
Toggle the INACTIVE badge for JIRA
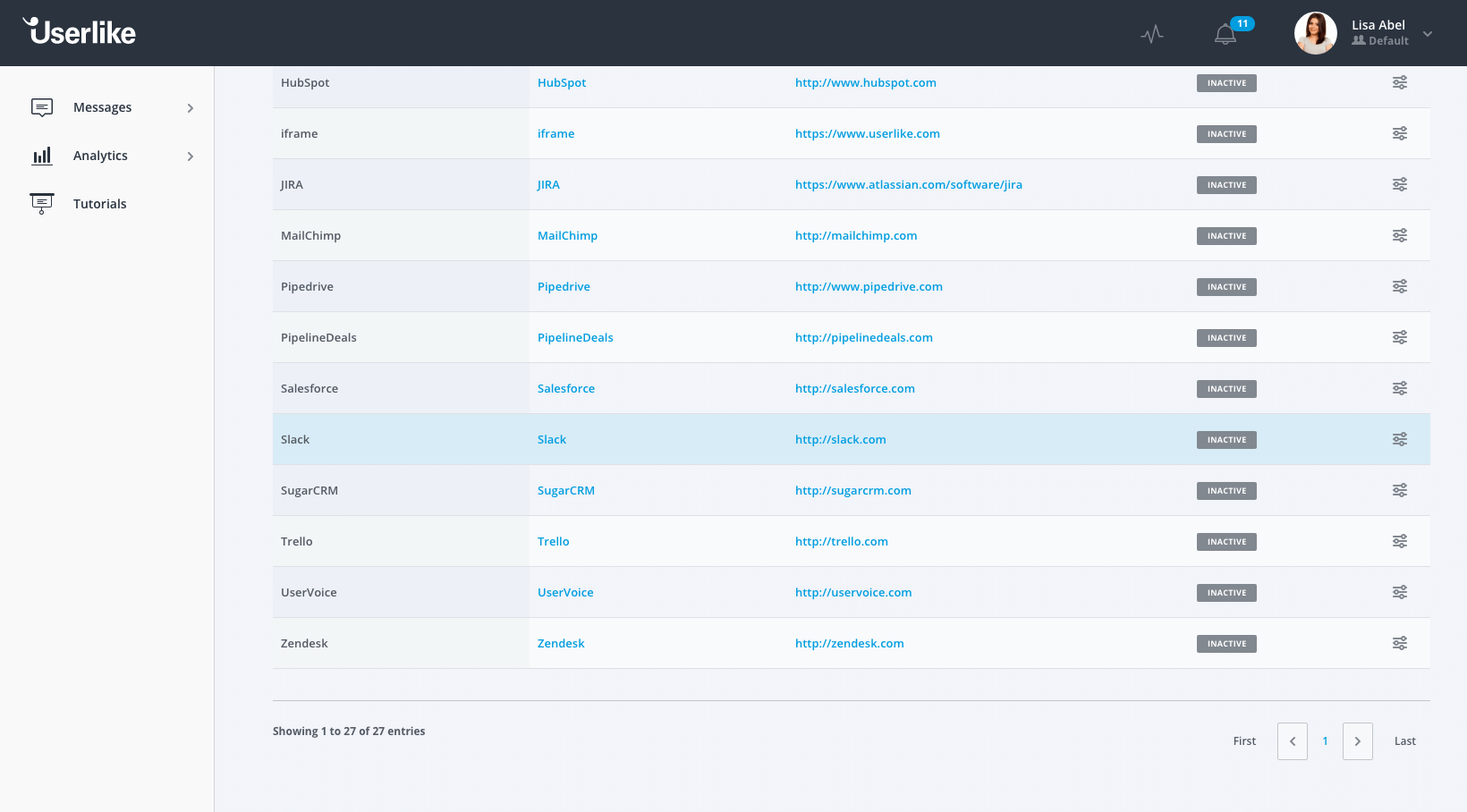[x=1225, y=184]
